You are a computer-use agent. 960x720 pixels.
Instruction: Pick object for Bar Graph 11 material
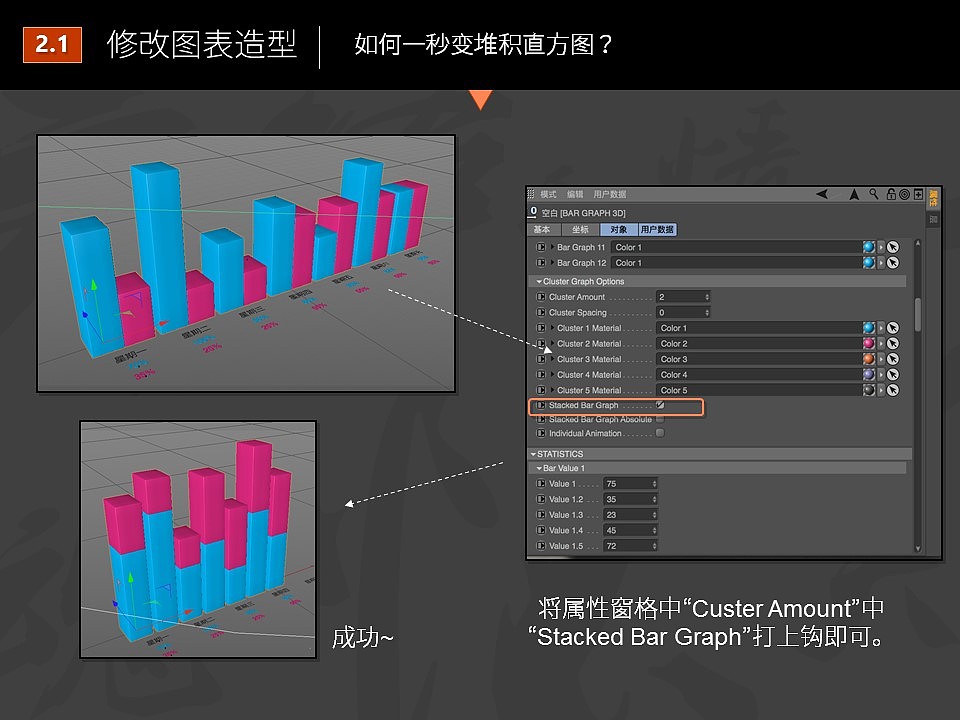click(x=893, y=247)
